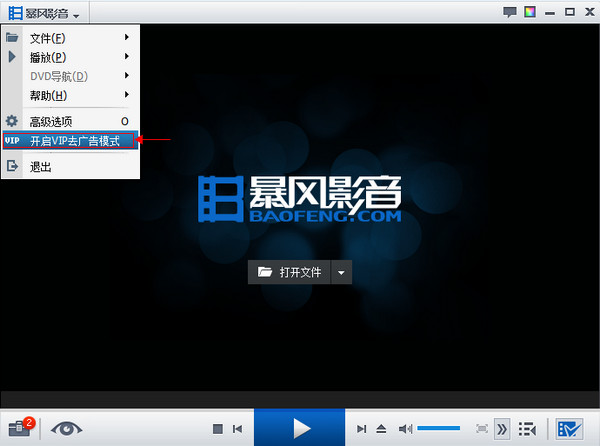The height and width of the screenshot is (446, 600).
Task: Stop playback with the square button
Action: click(218, 429)
